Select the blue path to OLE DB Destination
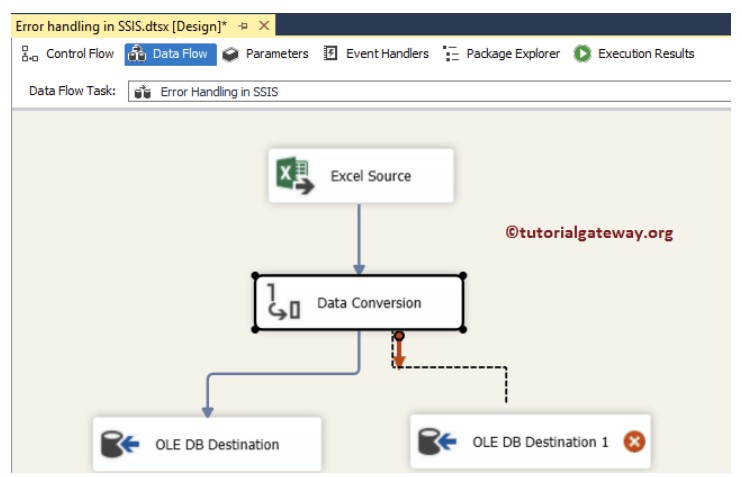 click(x=284, y=374)
